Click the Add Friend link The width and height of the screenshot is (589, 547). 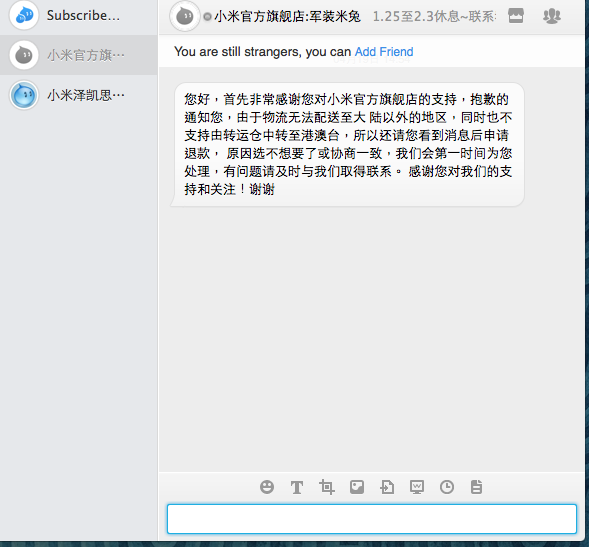tap(384, 51)
